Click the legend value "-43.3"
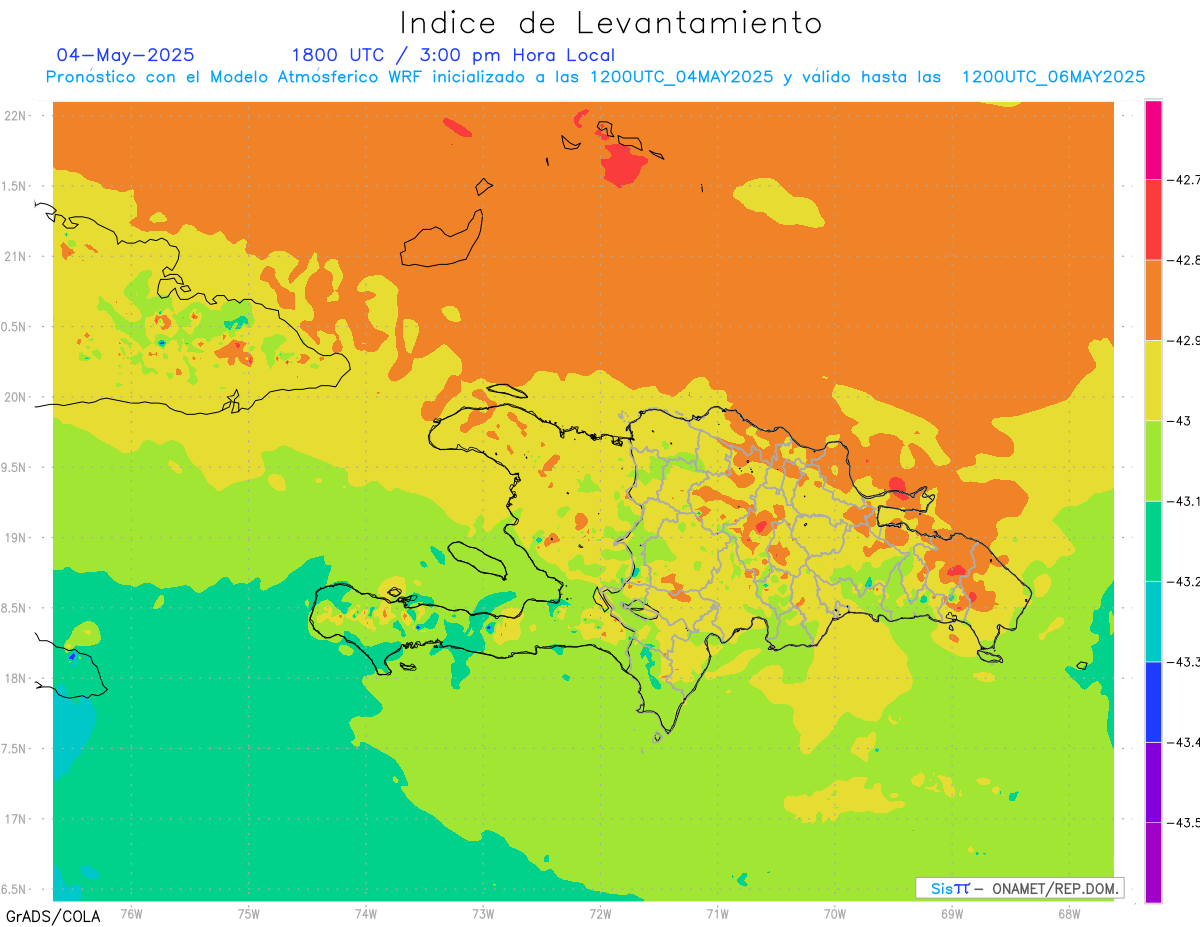 click(1183, 662)
